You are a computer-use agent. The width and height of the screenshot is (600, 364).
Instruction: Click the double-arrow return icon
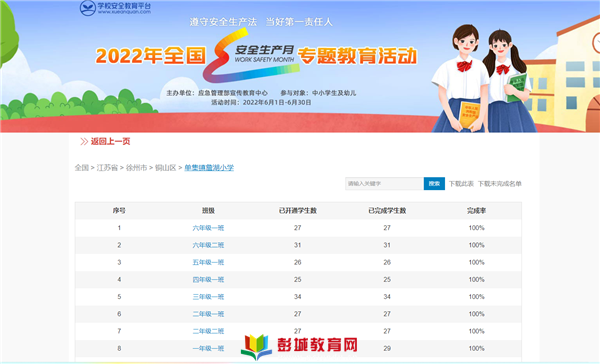pyautogui.click(x=84, y=142)
